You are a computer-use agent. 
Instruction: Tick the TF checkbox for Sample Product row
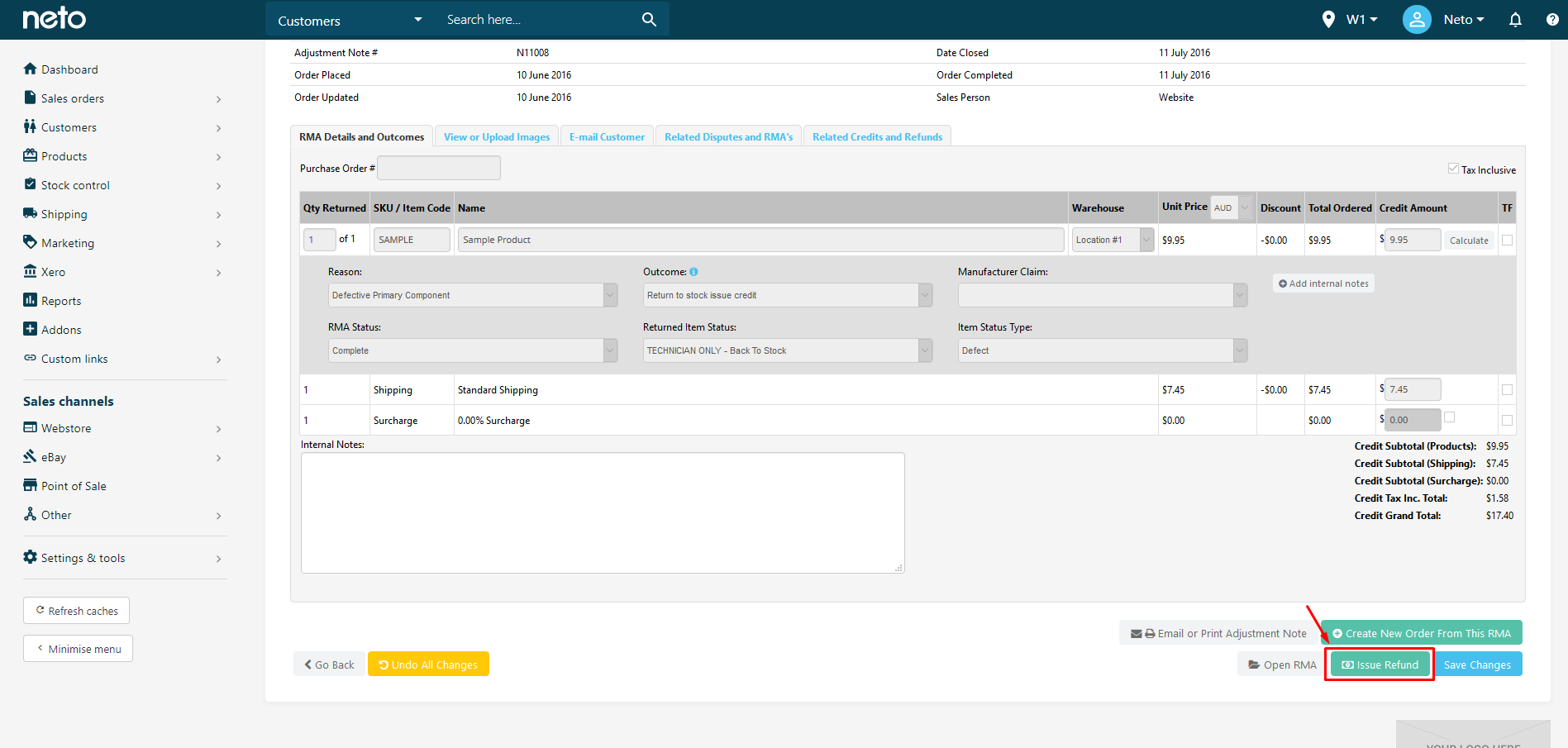point(1507,240)
